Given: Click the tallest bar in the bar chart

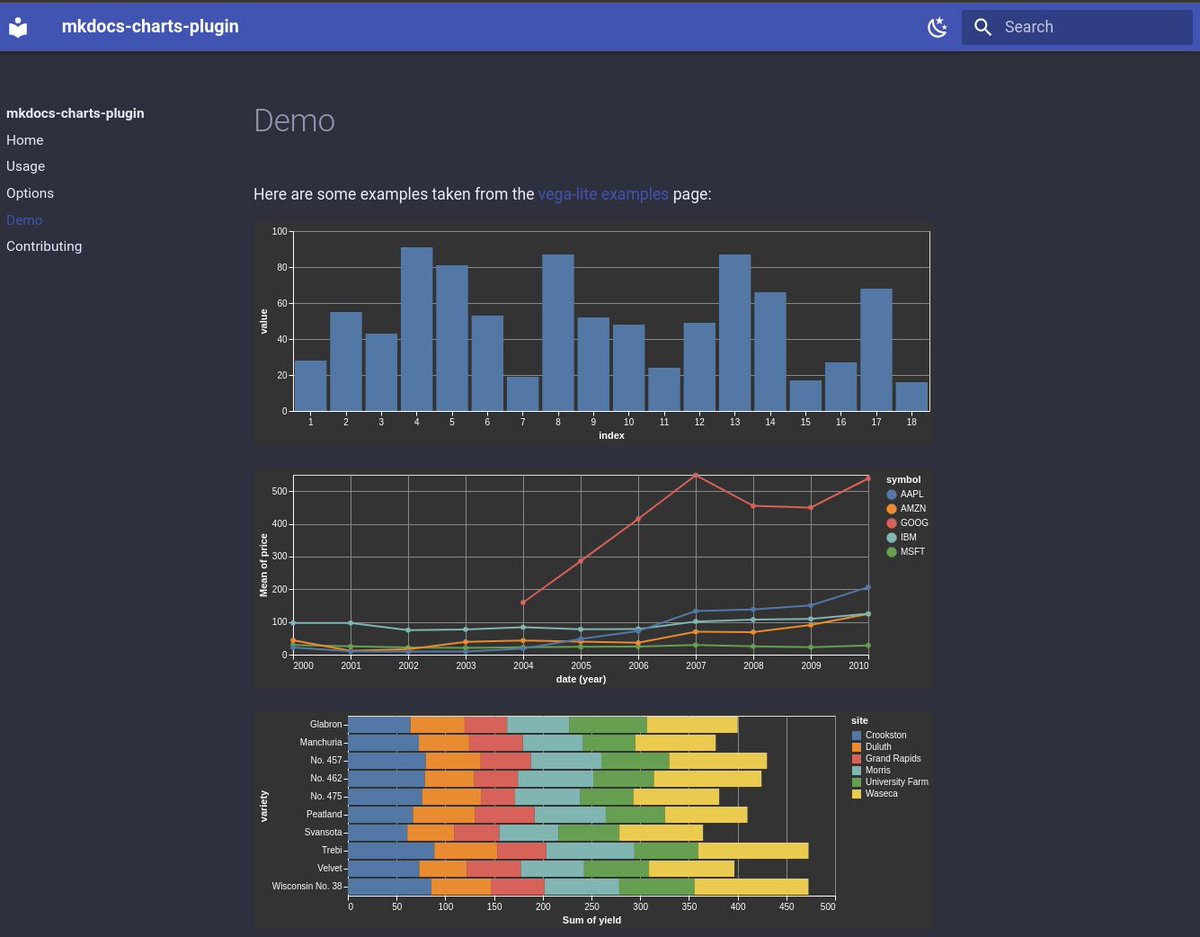Looking at the screenshot, I should coord(416,330).
